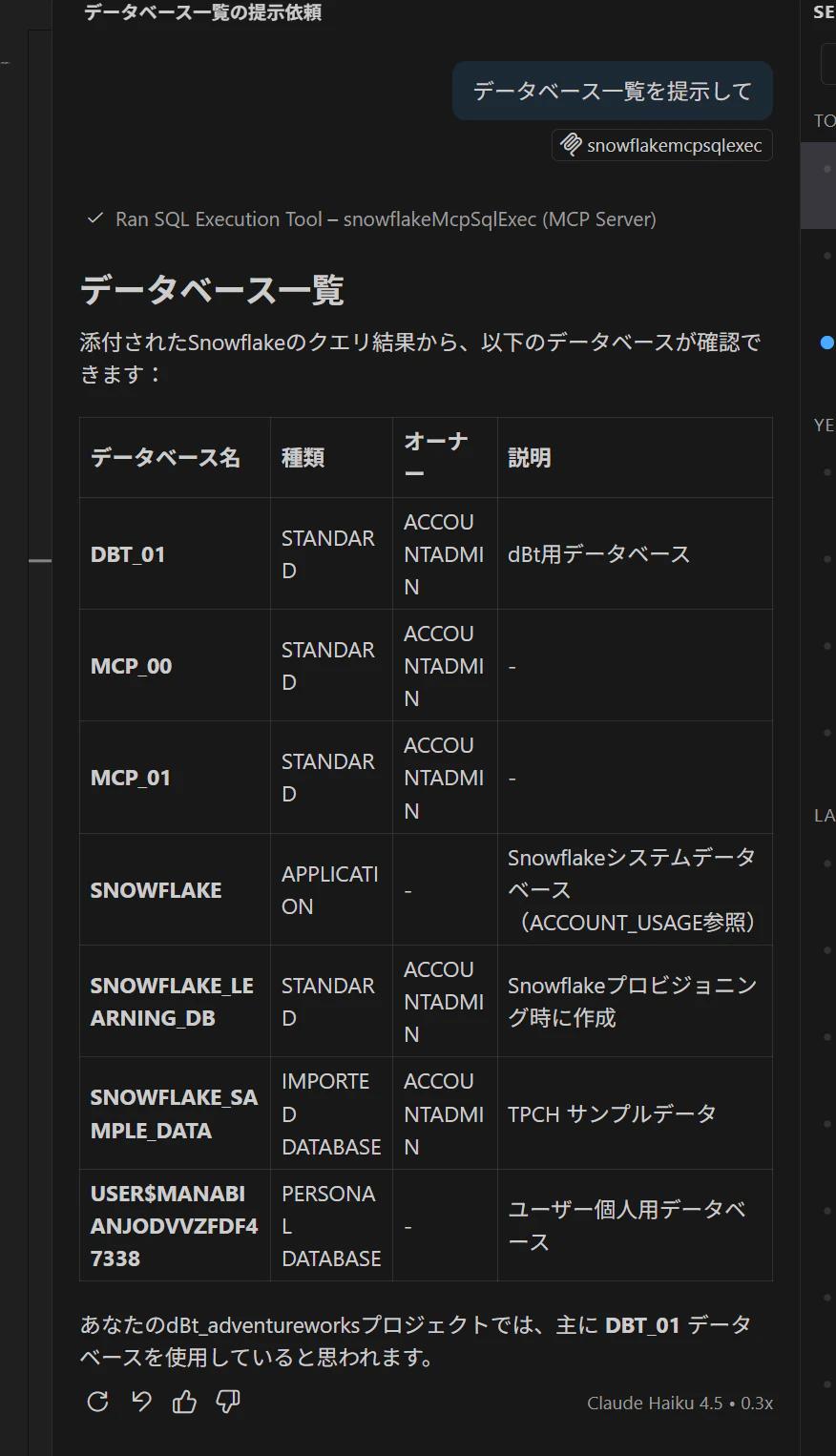Give a thumbs down to the response

[x=228, y=1401]
